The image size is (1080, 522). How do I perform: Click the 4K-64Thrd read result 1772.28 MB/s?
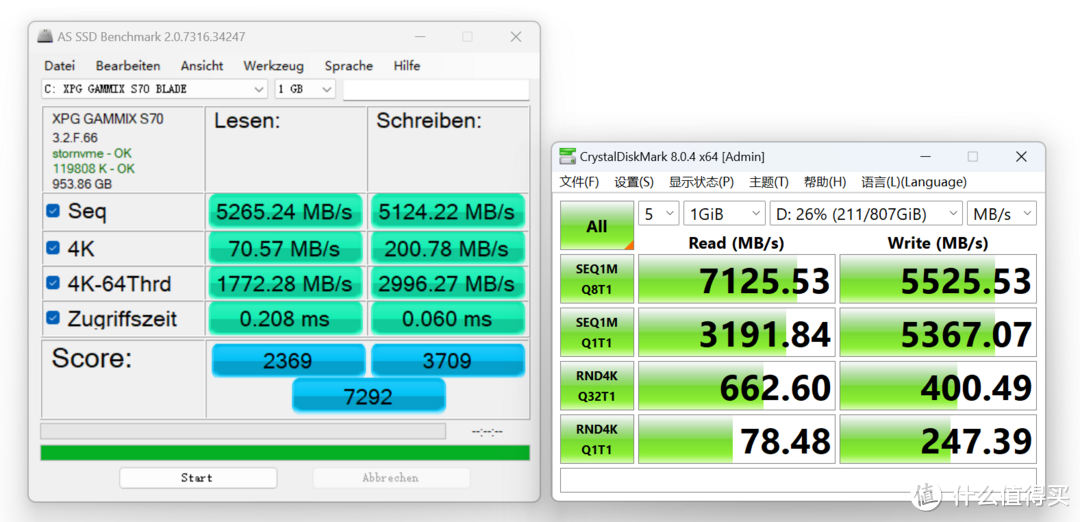[x=284, y=283]
